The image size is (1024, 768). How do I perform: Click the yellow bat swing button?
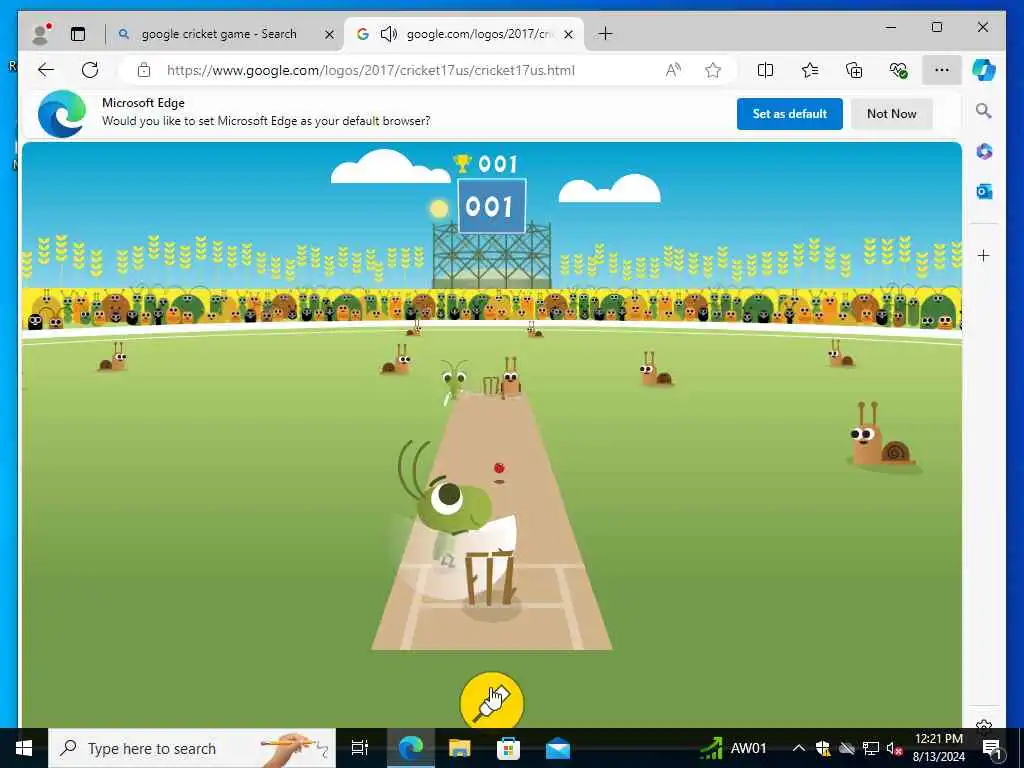coord(491,701)
